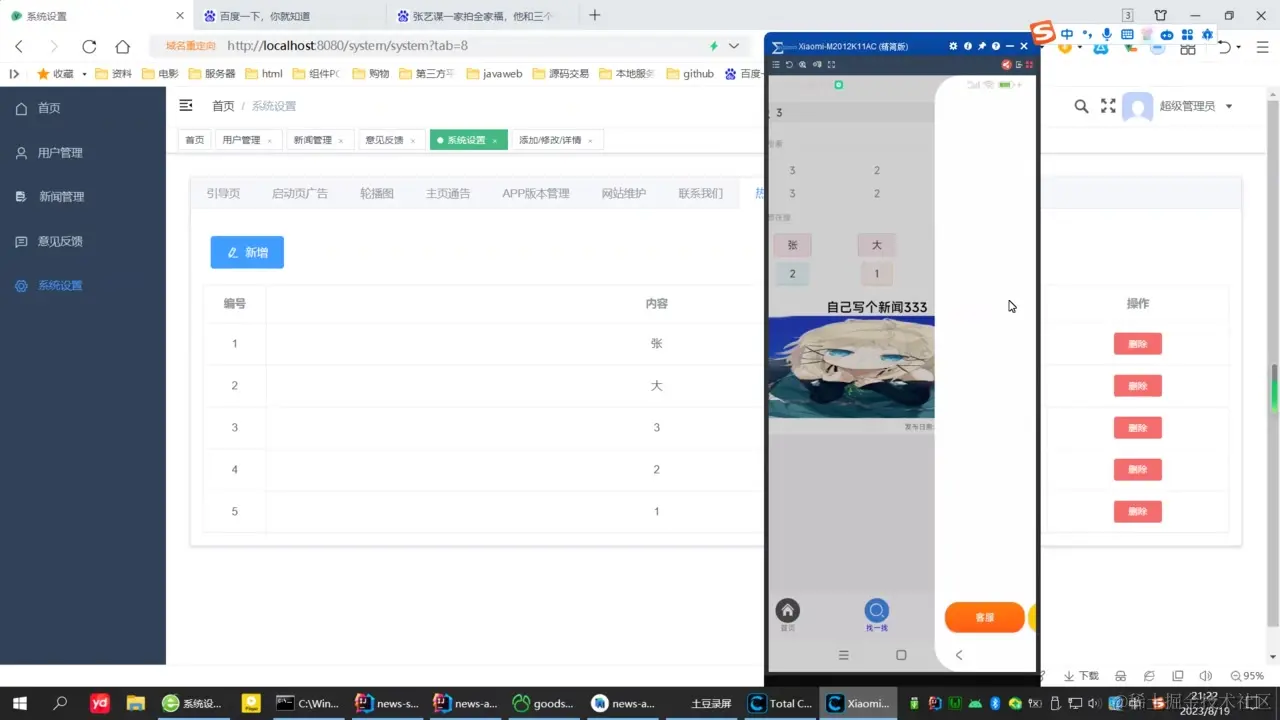Delete the row with content 张

tap(1138, 344)
